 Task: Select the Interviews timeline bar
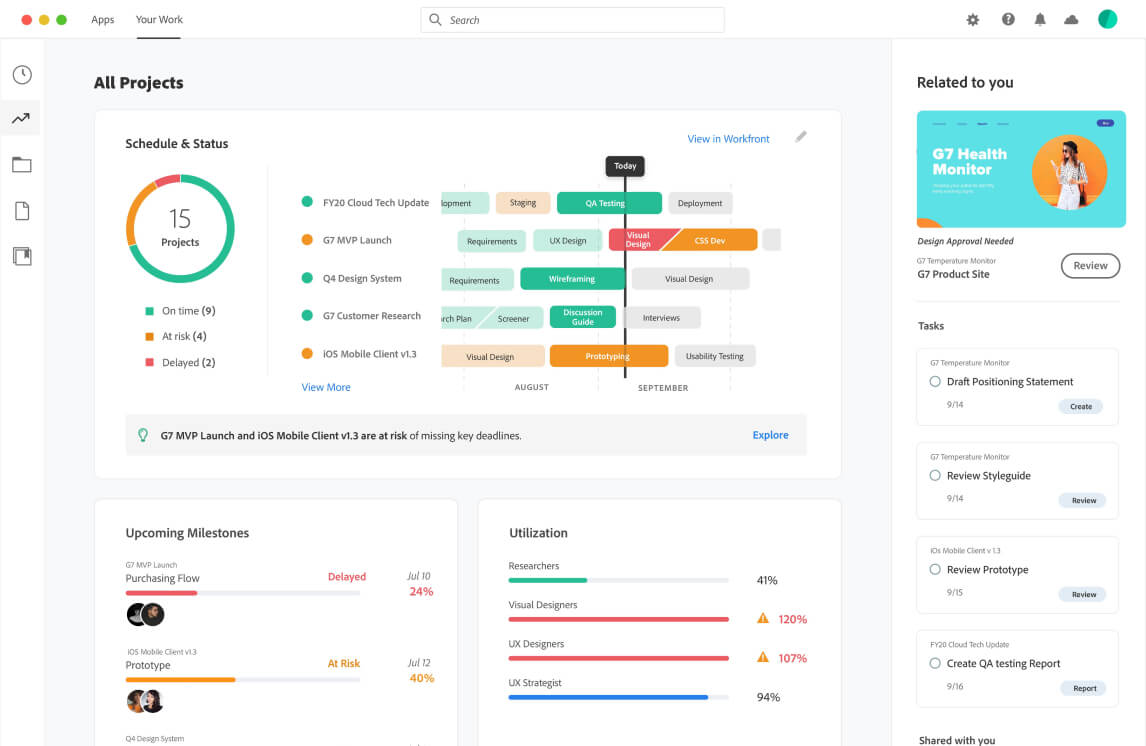[x=661, y=317]
